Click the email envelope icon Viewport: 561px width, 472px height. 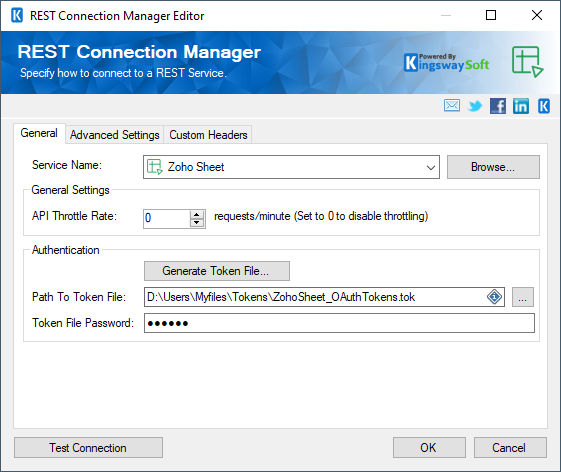tap(452, 106)
